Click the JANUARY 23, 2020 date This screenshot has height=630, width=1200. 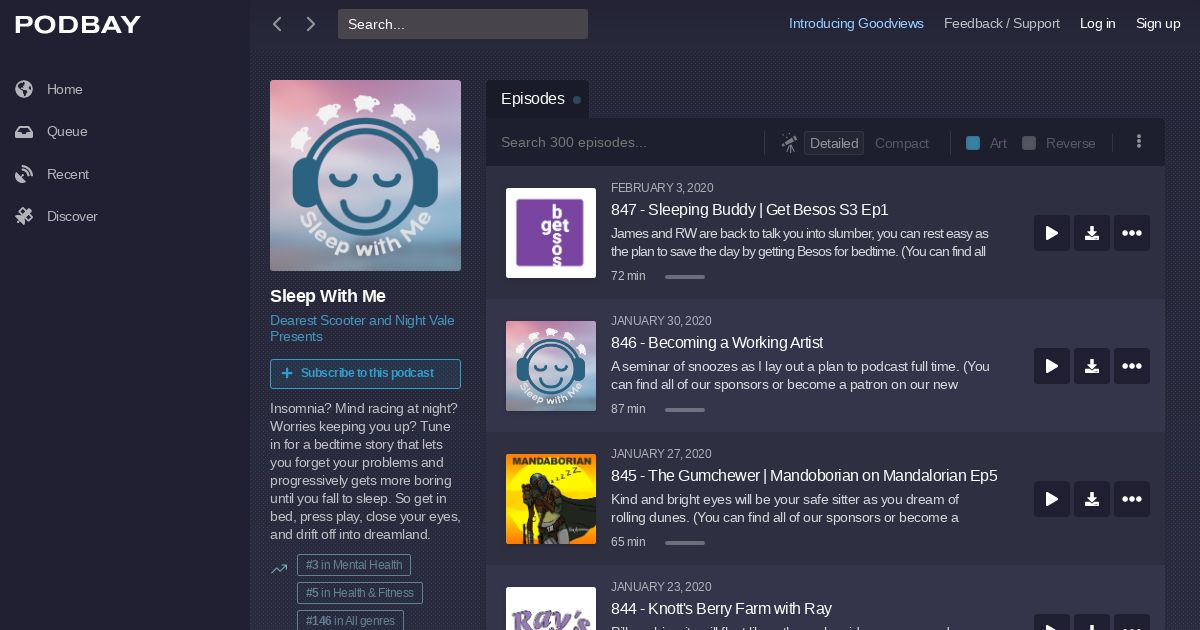click(661, 587)
